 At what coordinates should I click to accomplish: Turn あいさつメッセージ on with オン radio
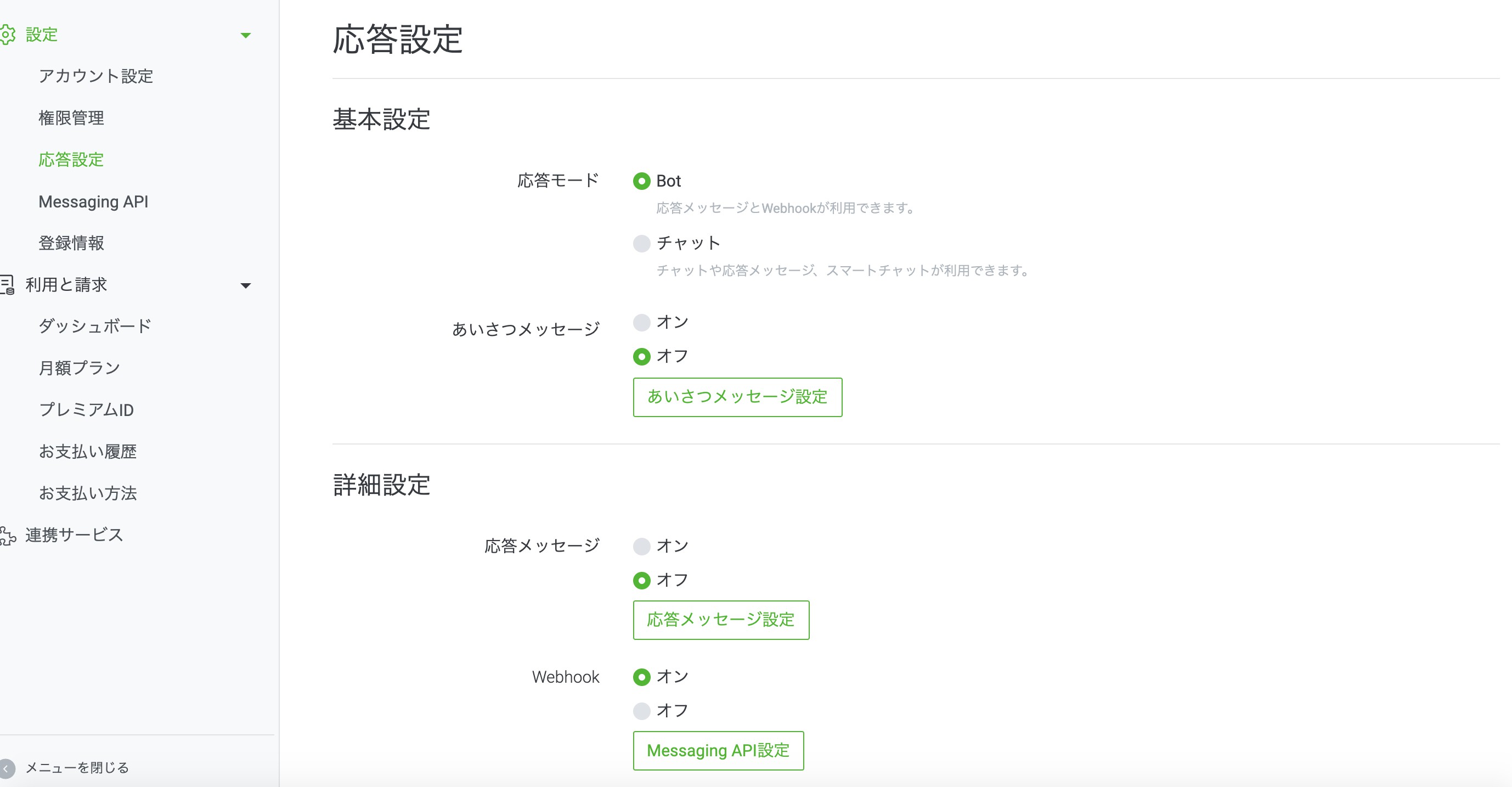pyautogui.click(x=641, y=323)
